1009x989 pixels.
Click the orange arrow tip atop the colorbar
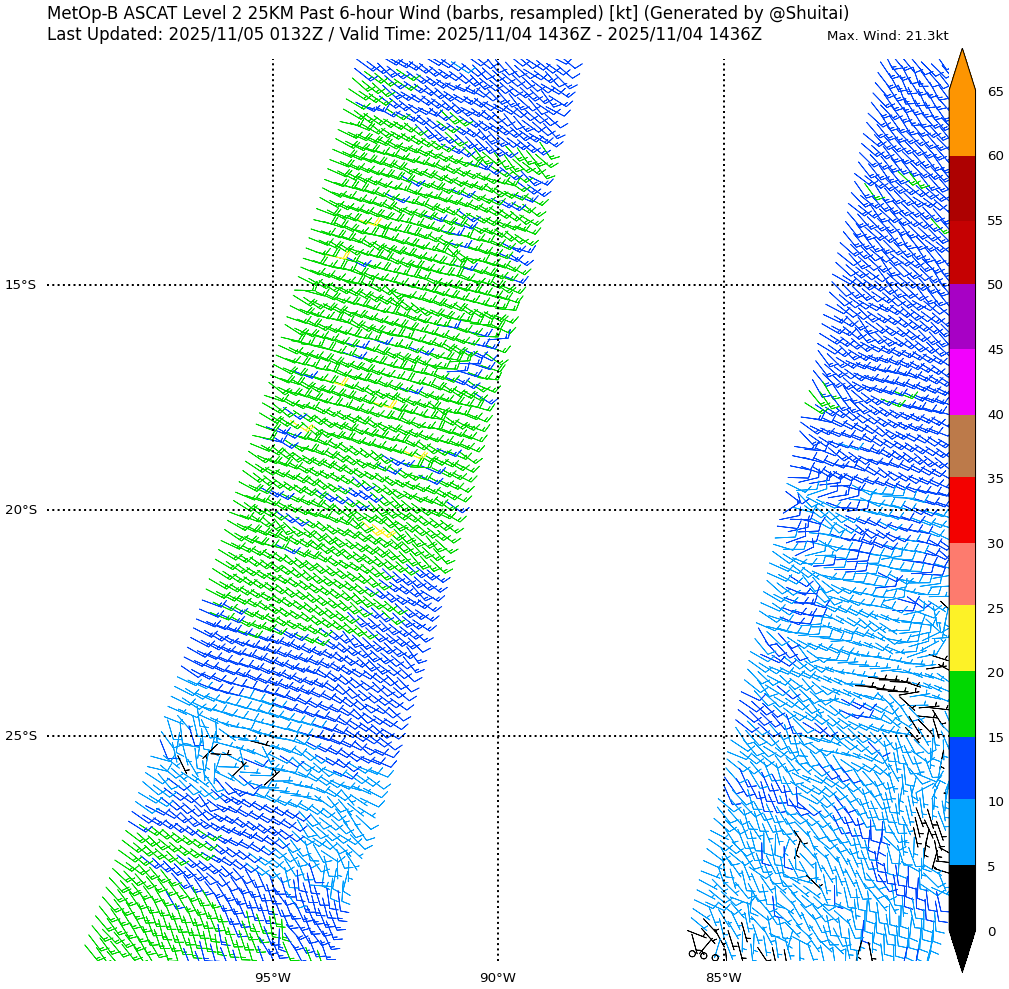[x=961, y=70]
